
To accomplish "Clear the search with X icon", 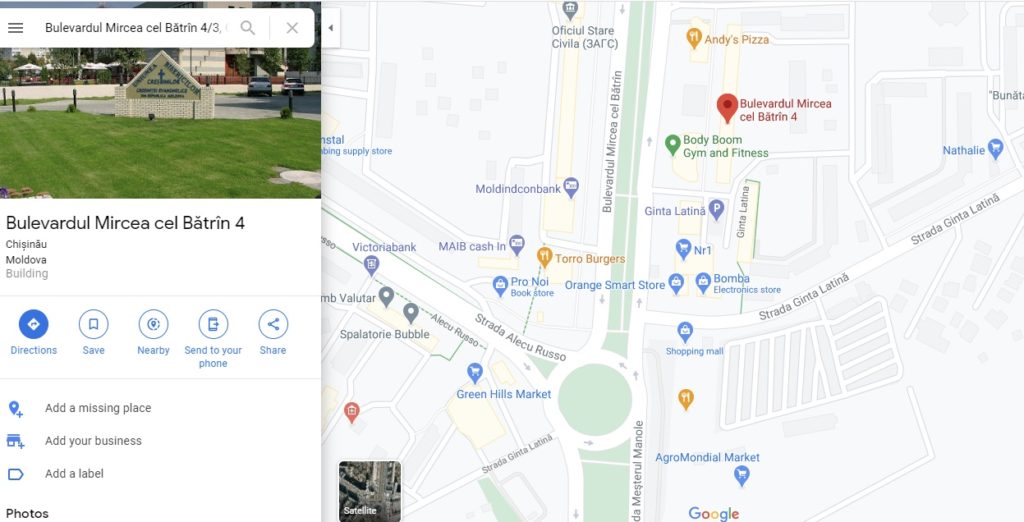I will pos(292,27).
